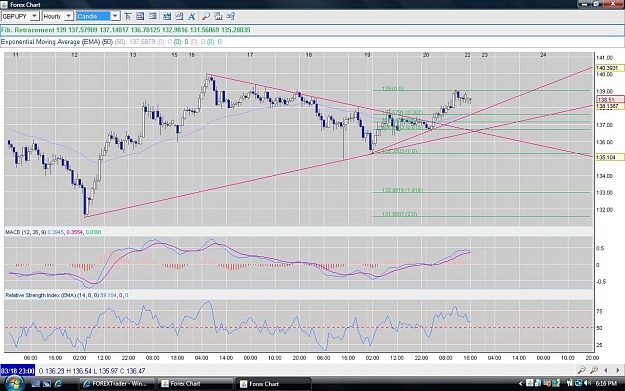Click the list panel icon next to the layout icon
The image size is (625, 391).
tap(153, 16)
